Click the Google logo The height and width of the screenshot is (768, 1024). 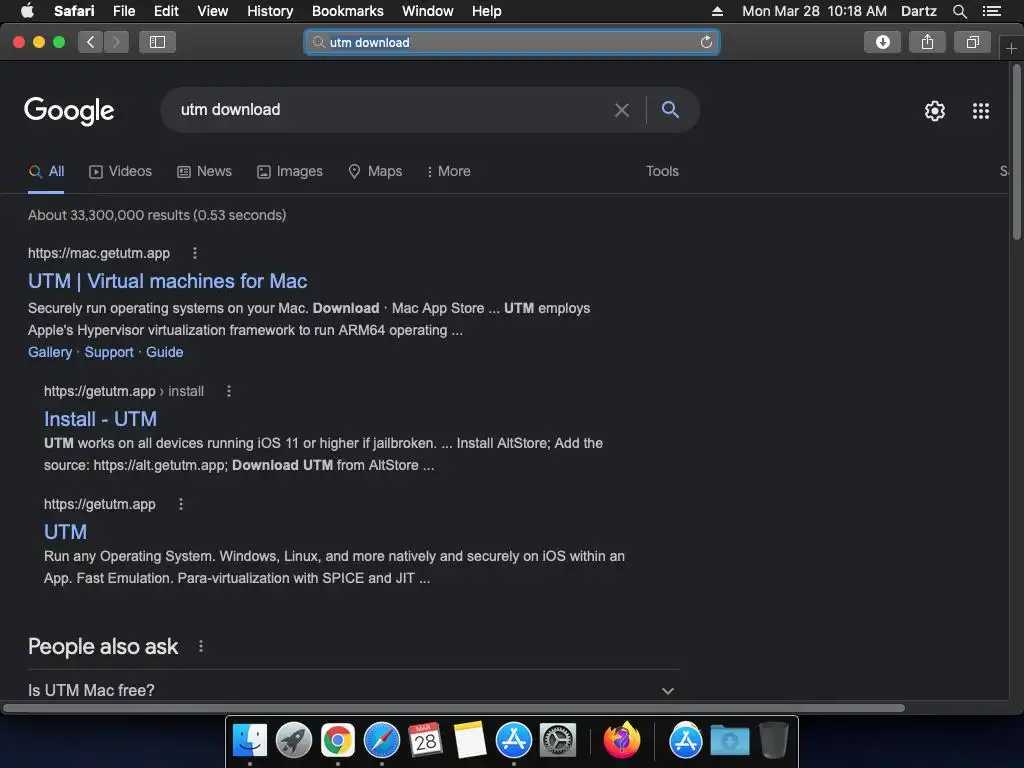coord(69,110)
